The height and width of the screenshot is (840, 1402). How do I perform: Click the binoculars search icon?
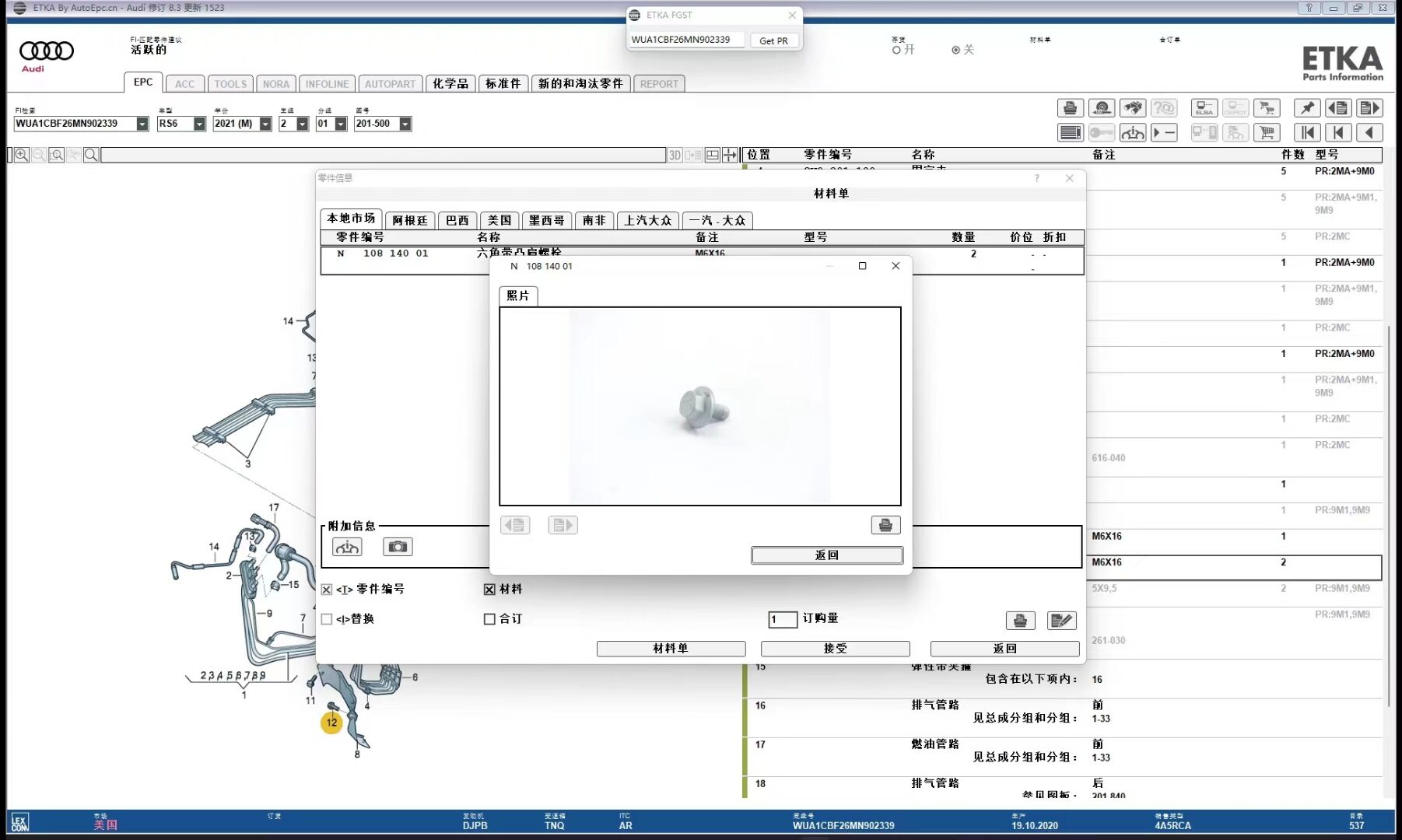tap(1133, 108)
